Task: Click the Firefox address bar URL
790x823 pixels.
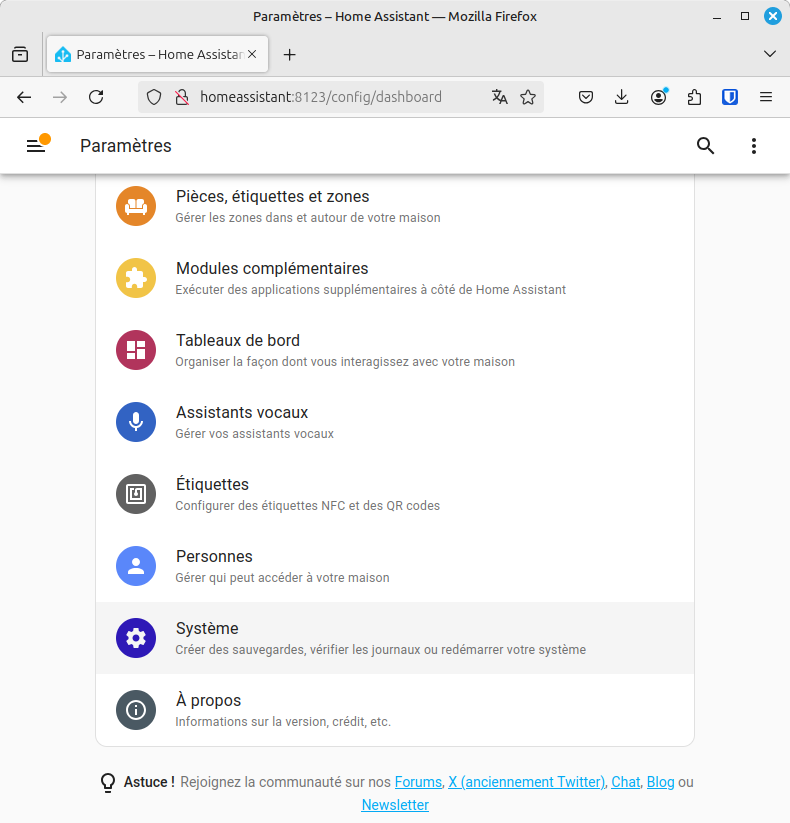Action: 321,97
